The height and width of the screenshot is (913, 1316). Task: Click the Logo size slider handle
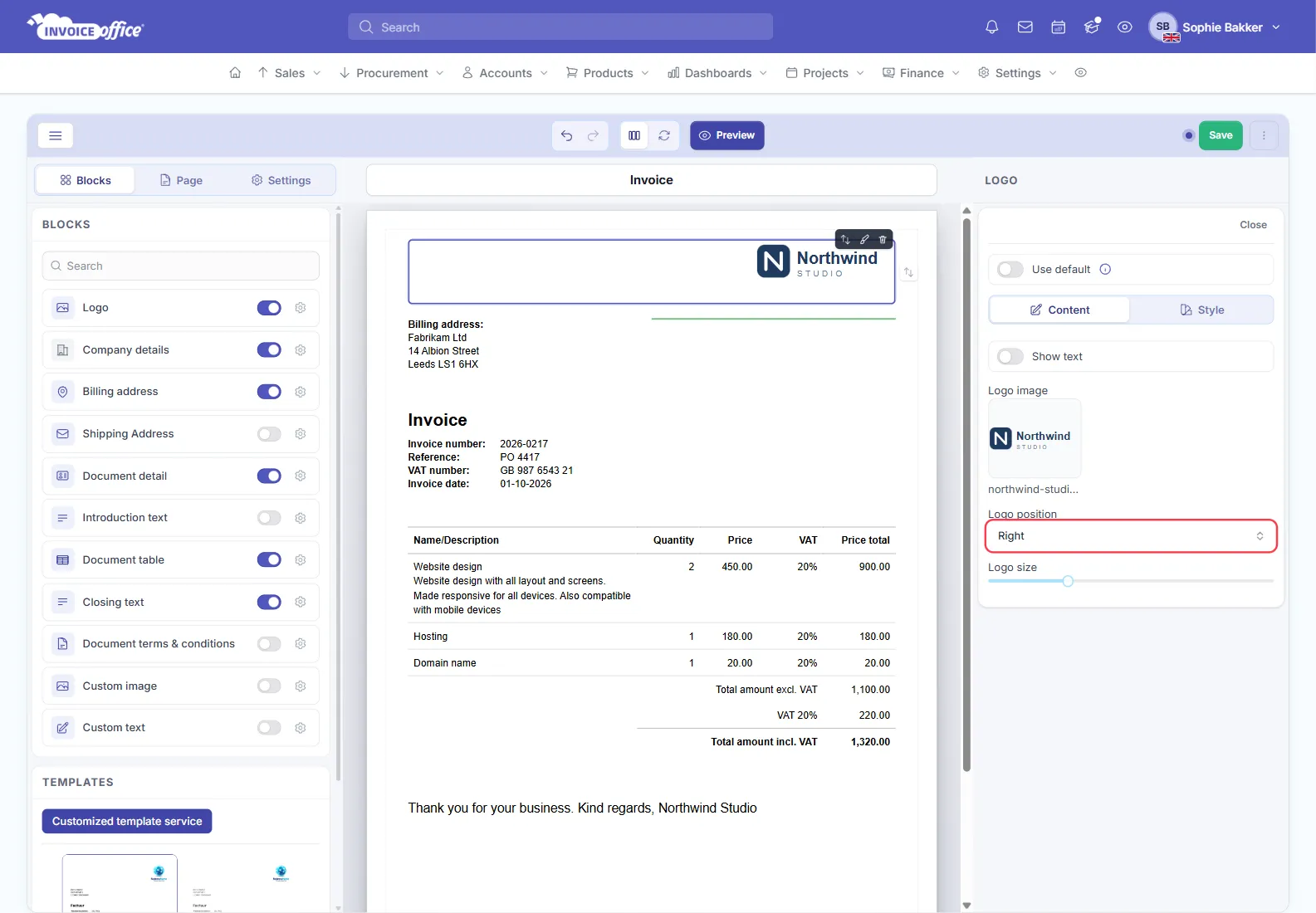click(1068, 581)
